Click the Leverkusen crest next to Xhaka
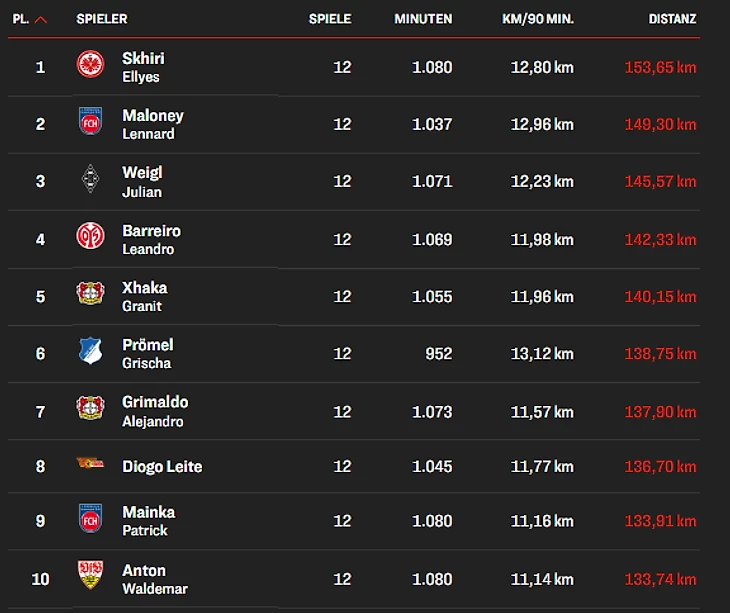Viewport: 730px width, 613px height. coord(90,295)
